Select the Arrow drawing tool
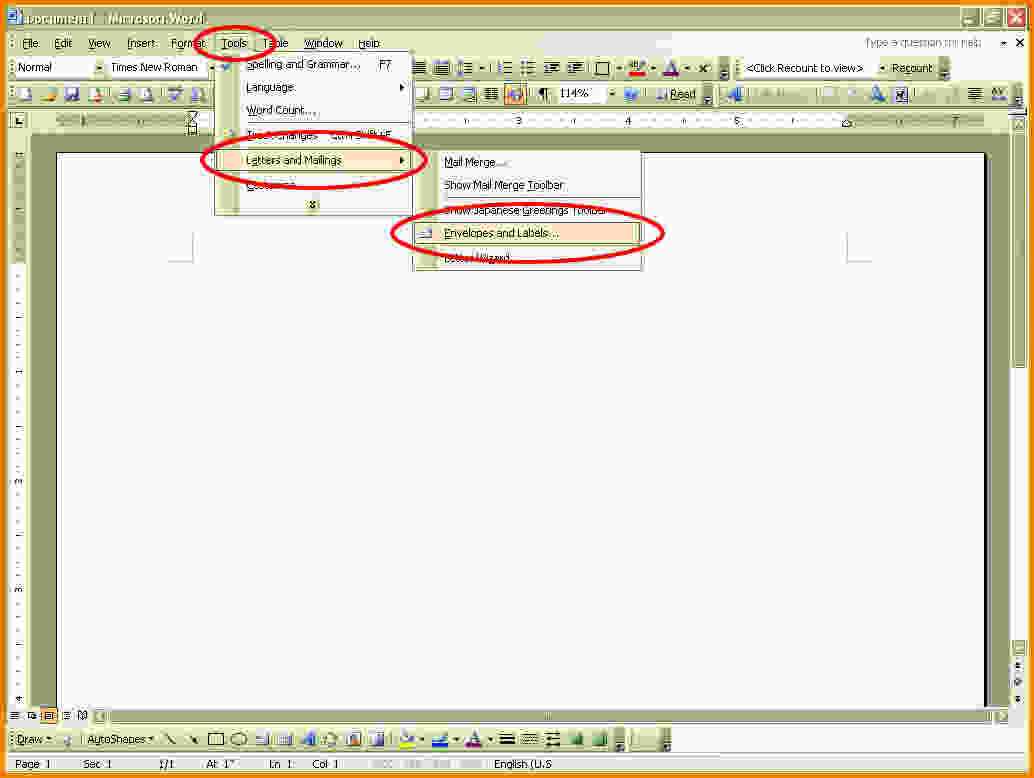Screen dimensions: 1034x778 192,739
